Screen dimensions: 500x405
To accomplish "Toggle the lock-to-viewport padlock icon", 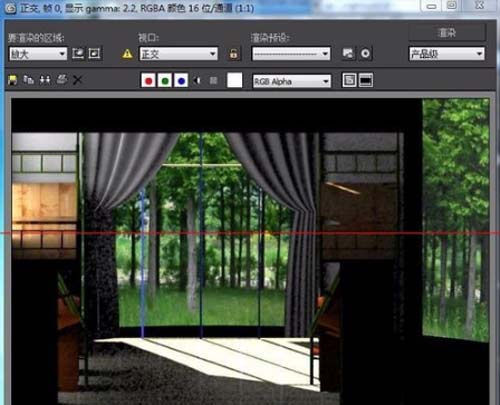I will [233, 54].
